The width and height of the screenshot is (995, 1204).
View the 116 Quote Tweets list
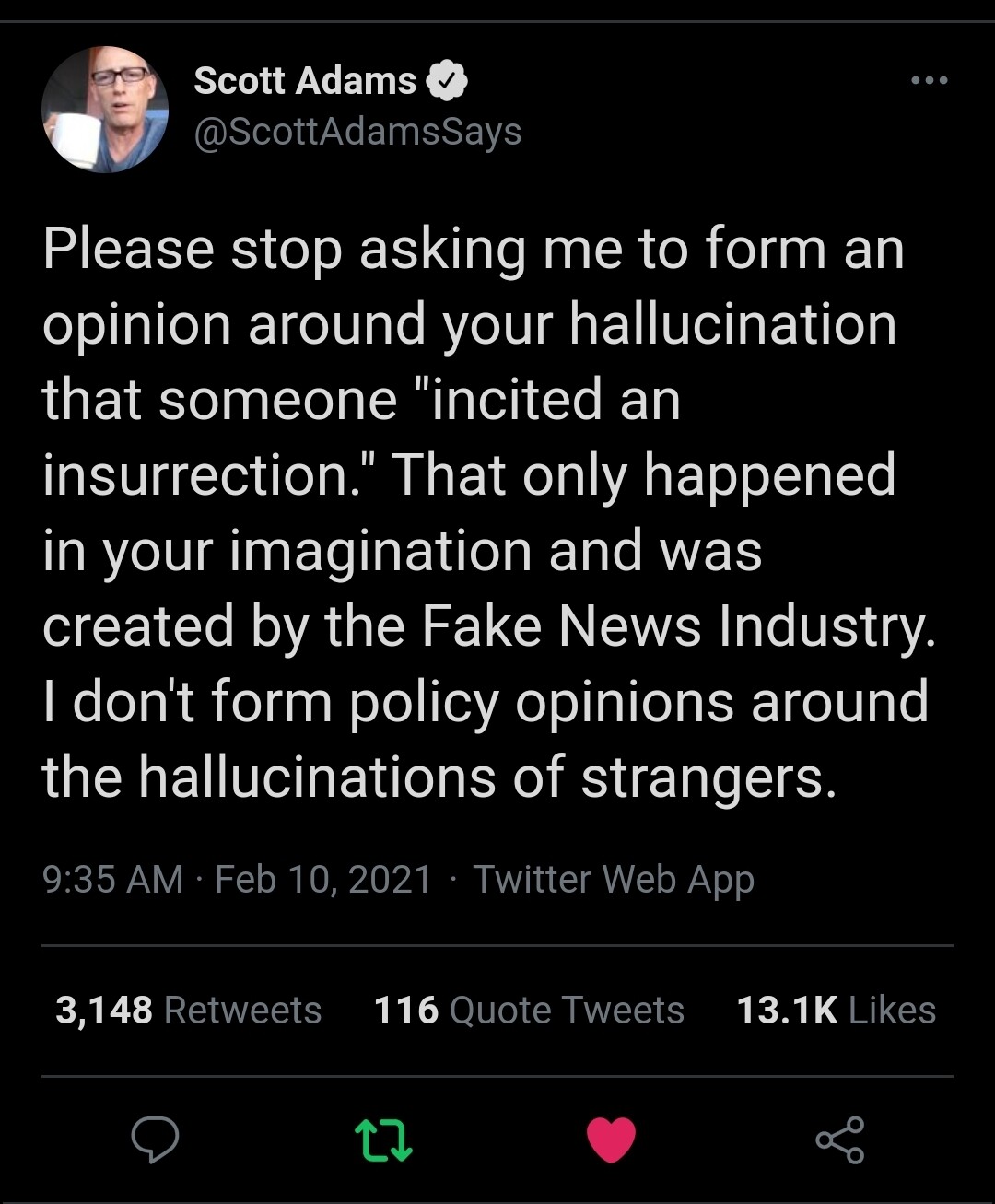tap(529, 1011)
